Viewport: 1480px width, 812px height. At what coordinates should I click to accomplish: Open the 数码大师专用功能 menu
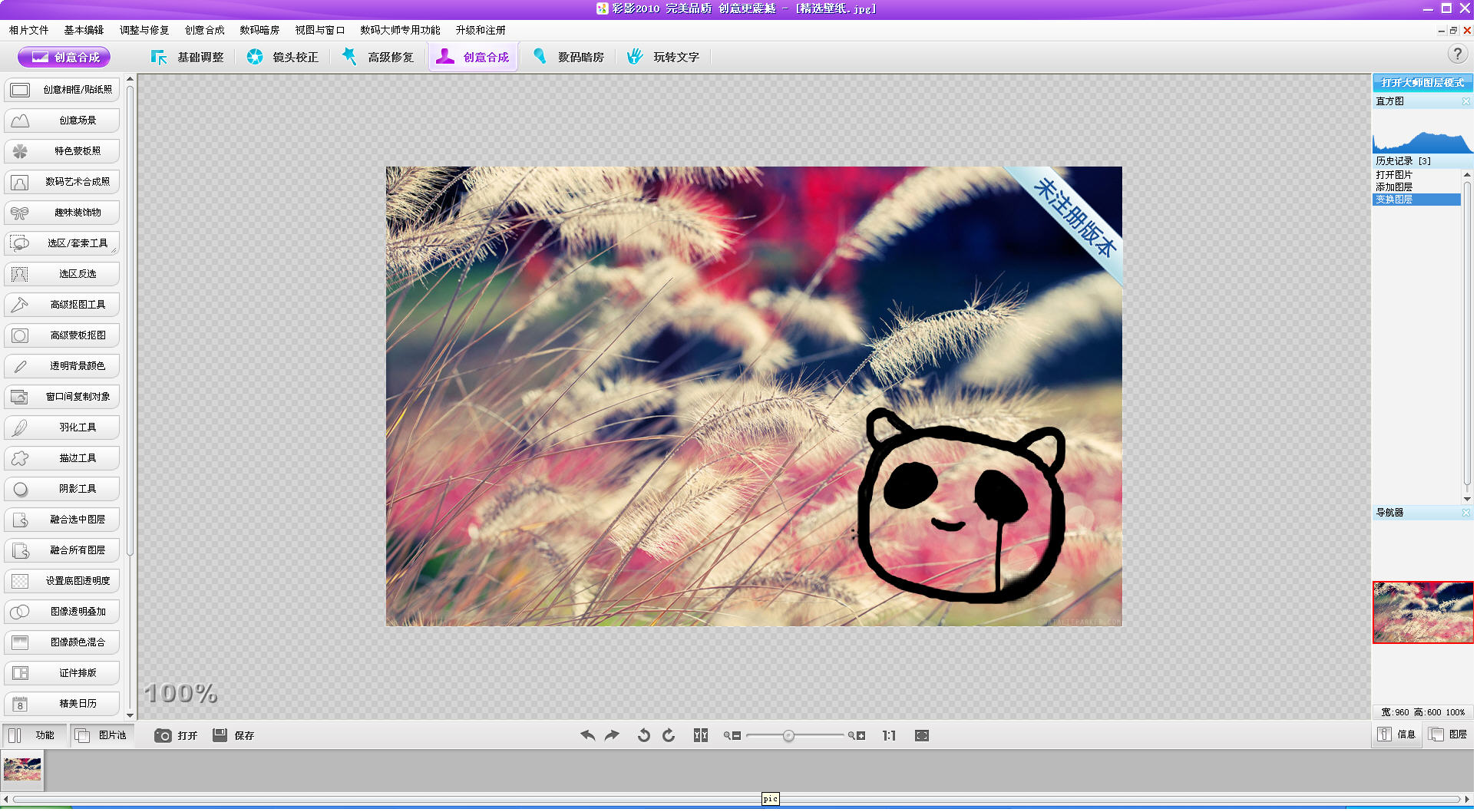pos(400,30)
